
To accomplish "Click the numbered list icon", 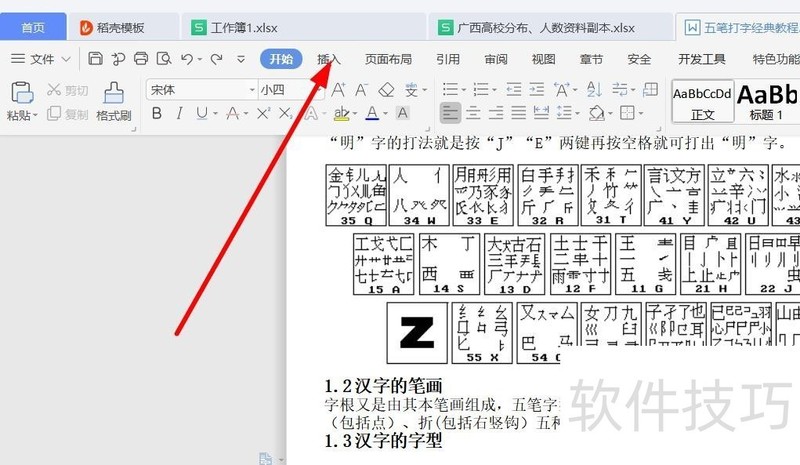I will (x=481, y=90).
